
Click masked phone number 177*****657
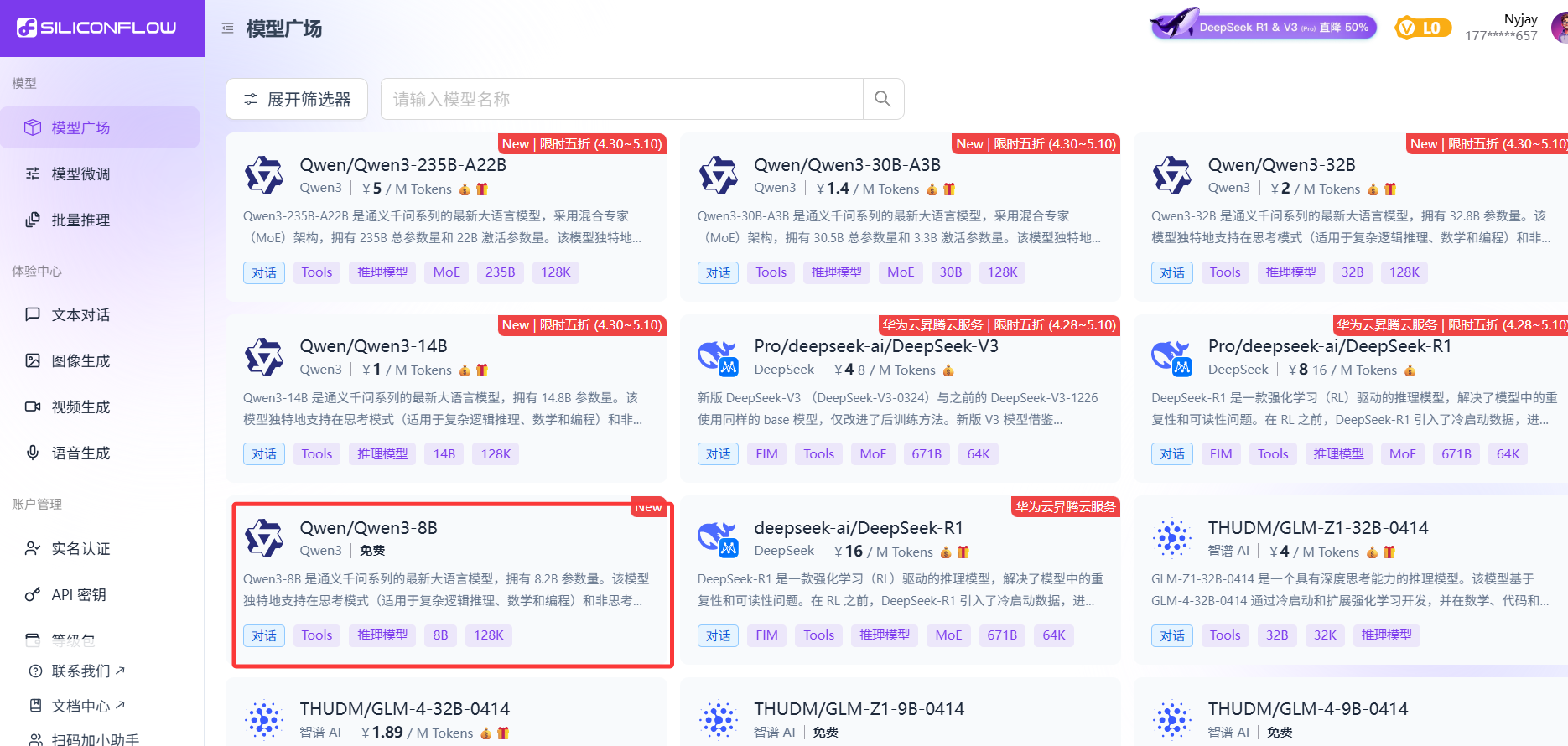click(x=1501, y=35)
